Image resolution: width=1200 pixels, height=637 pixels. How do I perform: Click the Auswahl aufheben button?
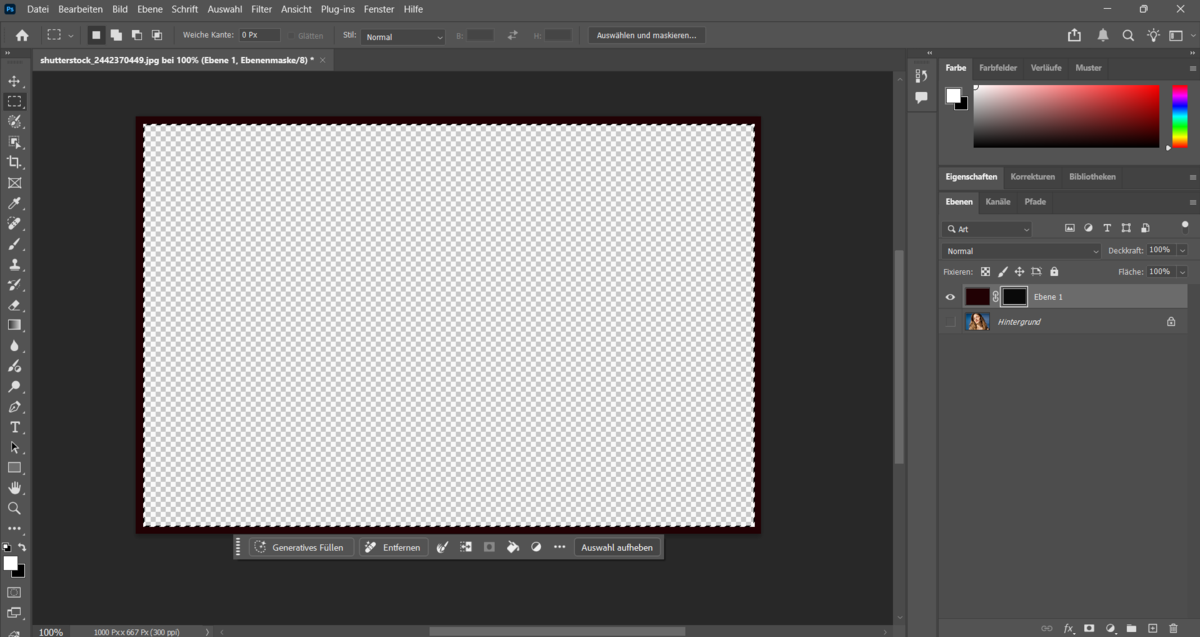coord(617,547)
